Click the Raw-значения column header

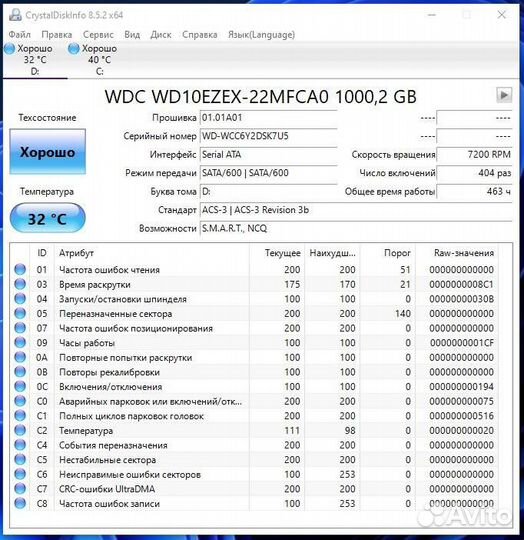tap(457, 253)
